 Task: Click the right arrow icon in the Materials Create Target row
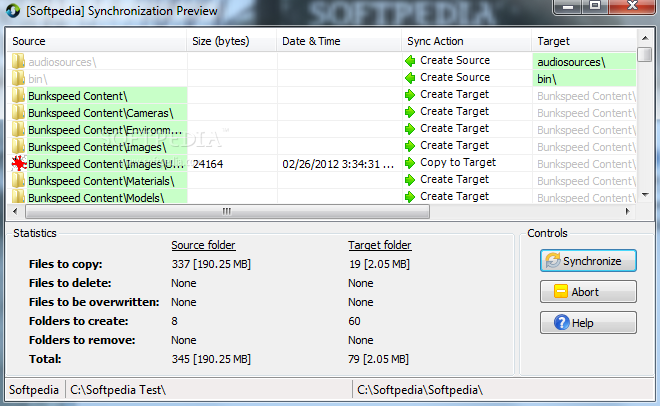click(410, 180)
